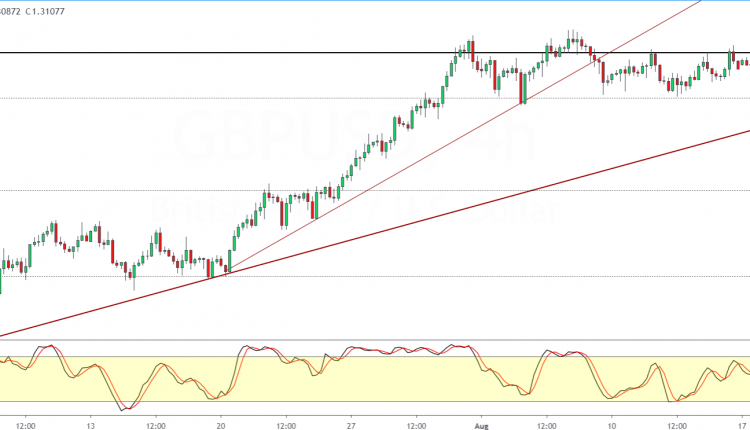Click the highest candlestick on the chart
The width and height of the screenshot is (750, 430).
[573, 38]
